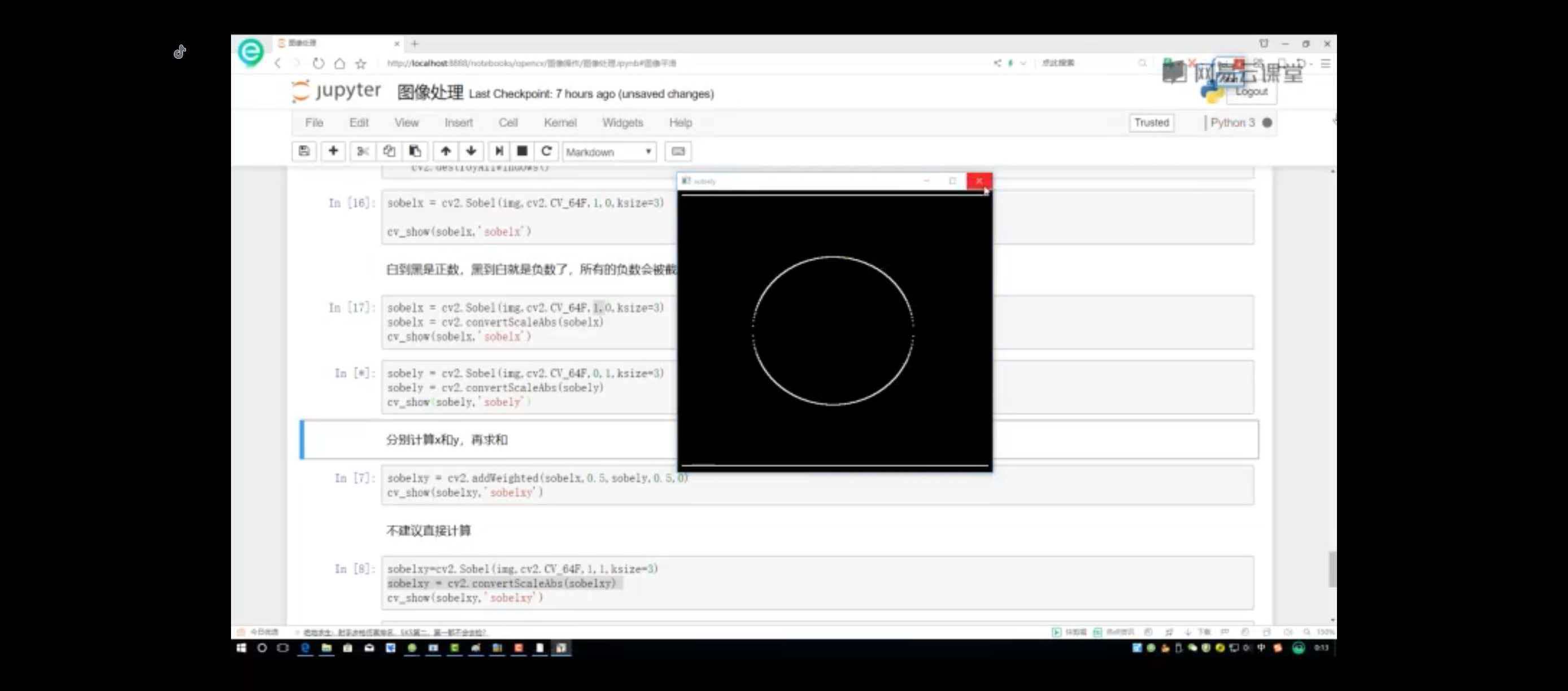Open the Cell menu

[x=508, y=123]
